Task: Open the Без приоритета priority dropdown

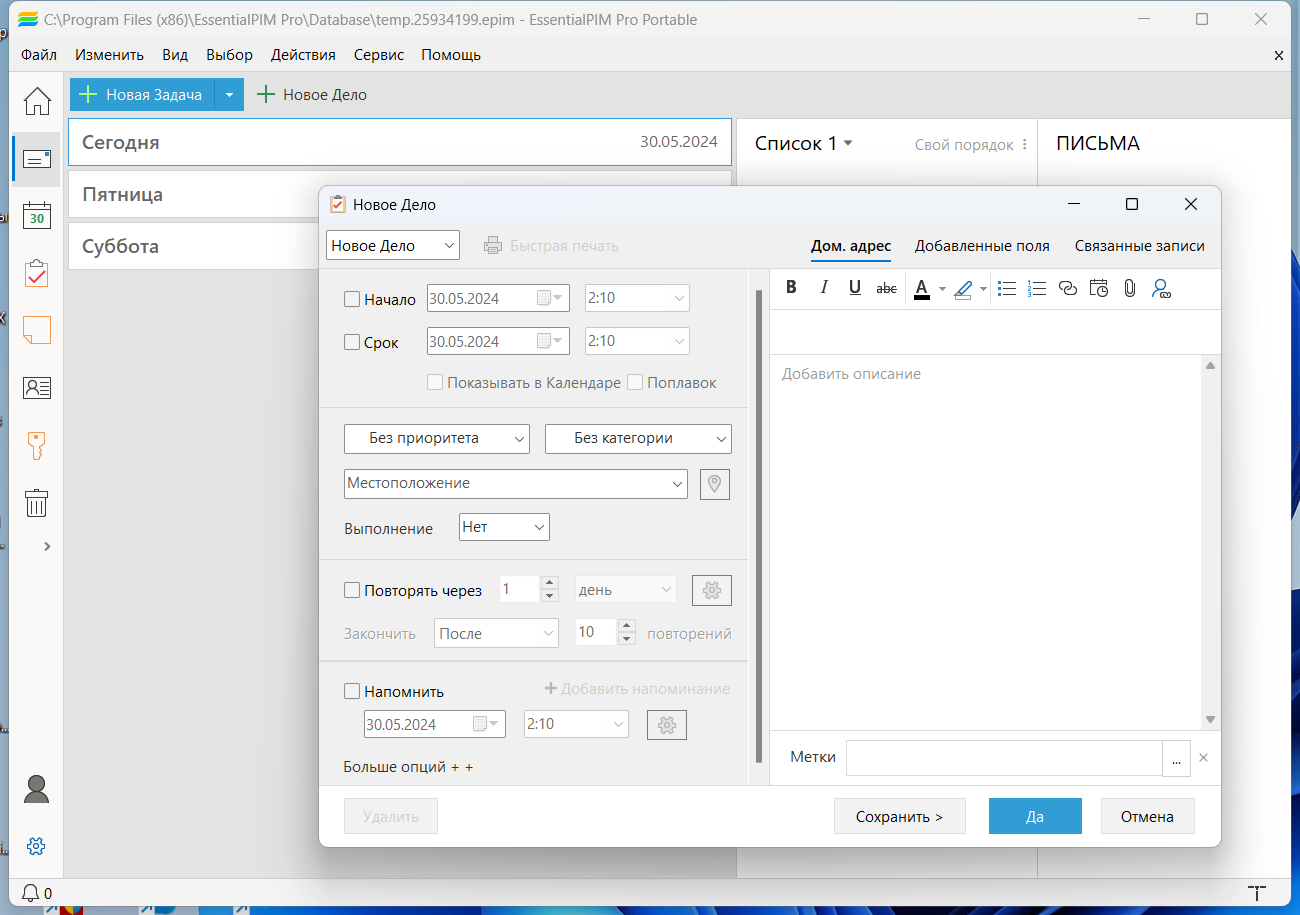Action: [437, 438]
